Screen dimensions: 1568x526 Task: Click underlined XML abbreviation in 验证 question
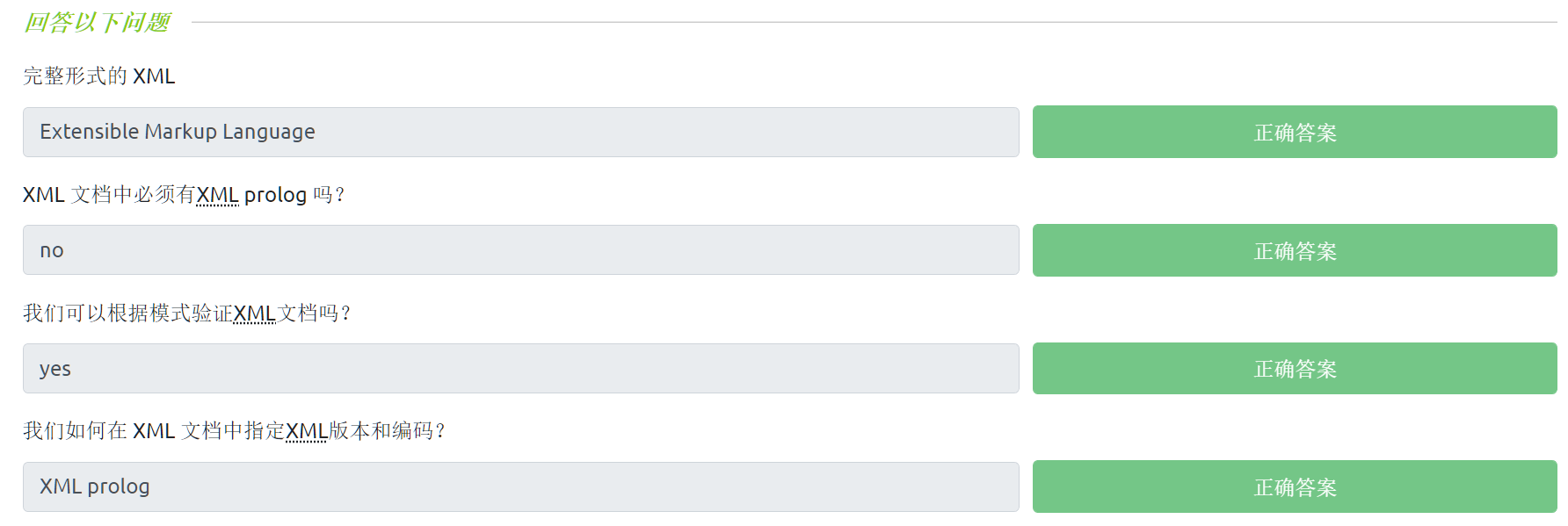point(255,313)
